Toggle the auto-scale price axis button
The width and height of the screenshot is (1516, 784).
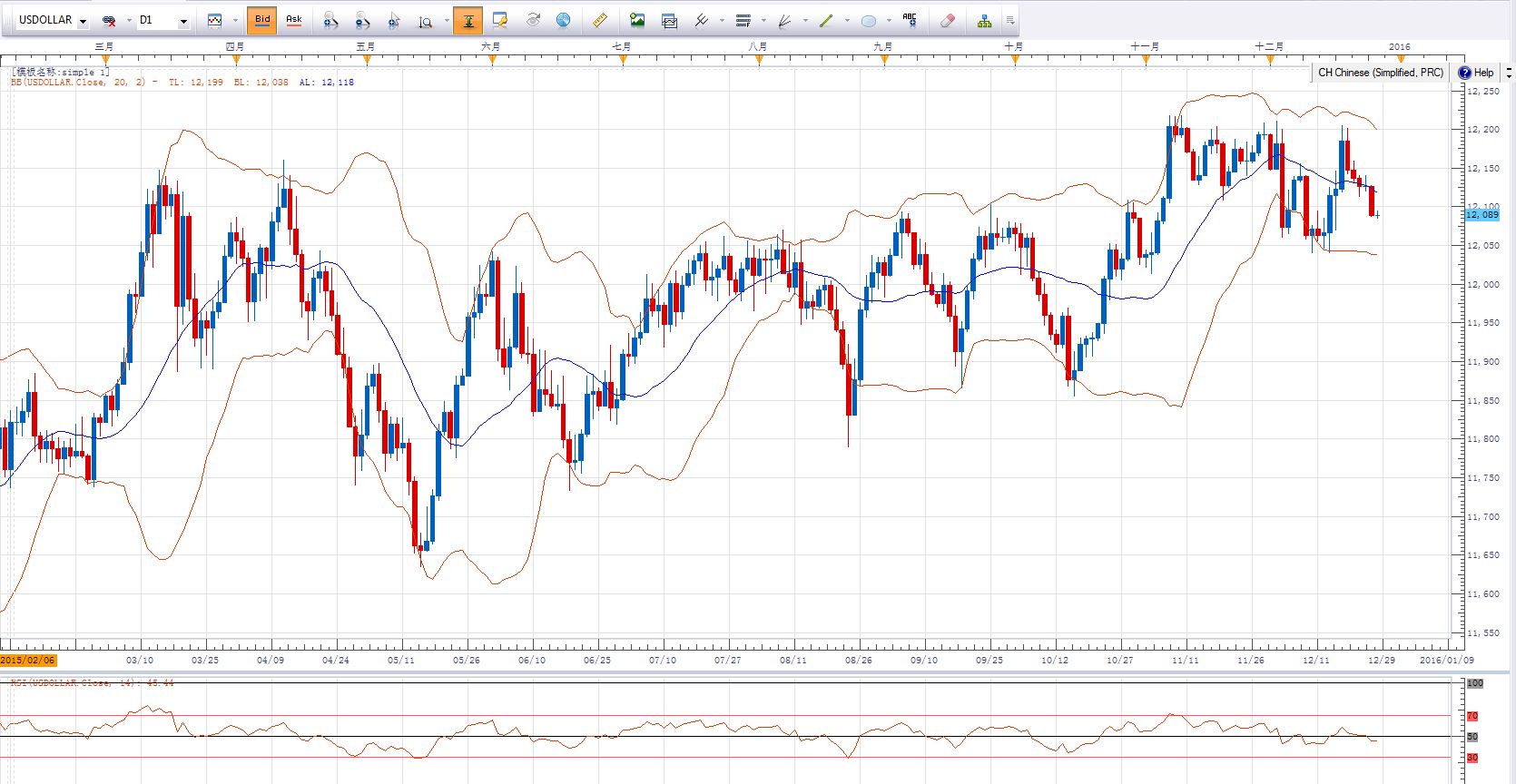pyautogui.click(x=468, y=20)
